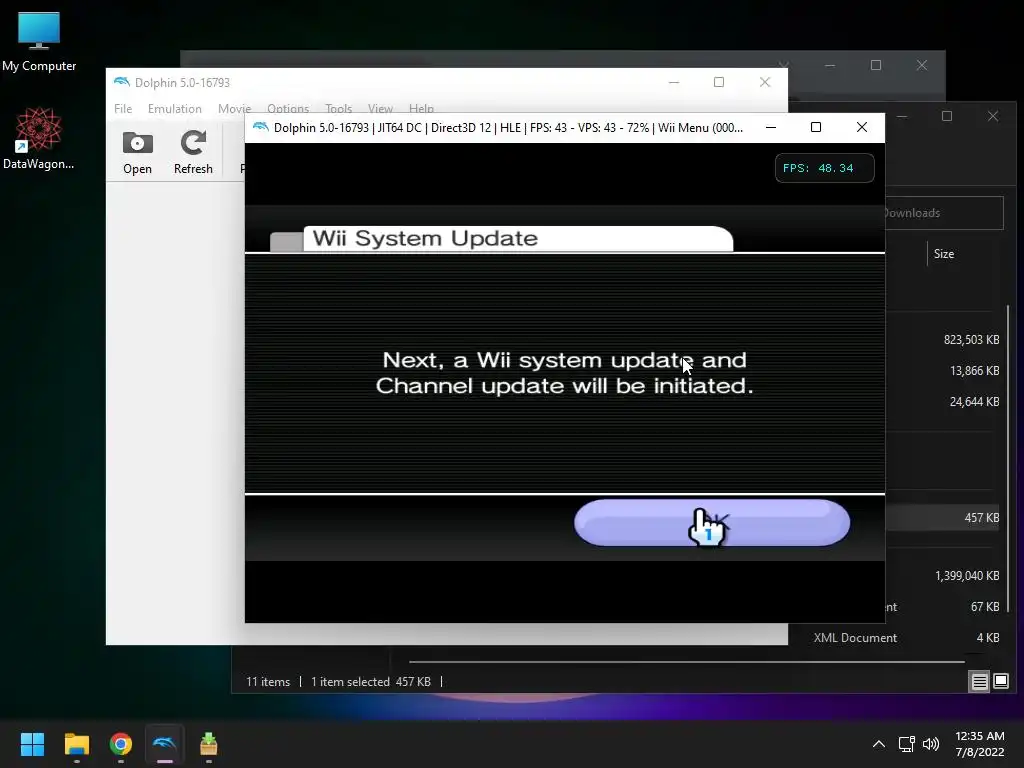Minimize the rearmost background window

830,65
